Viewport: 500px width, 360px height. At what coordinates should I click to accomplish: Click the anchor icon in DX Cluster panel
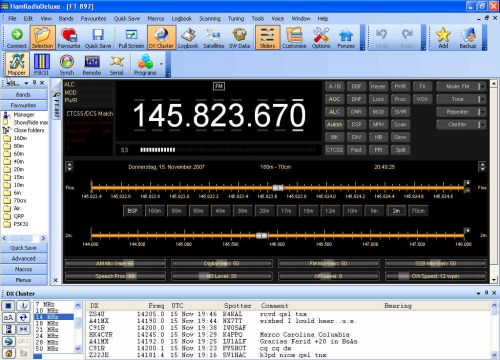(x=23, y=305)
